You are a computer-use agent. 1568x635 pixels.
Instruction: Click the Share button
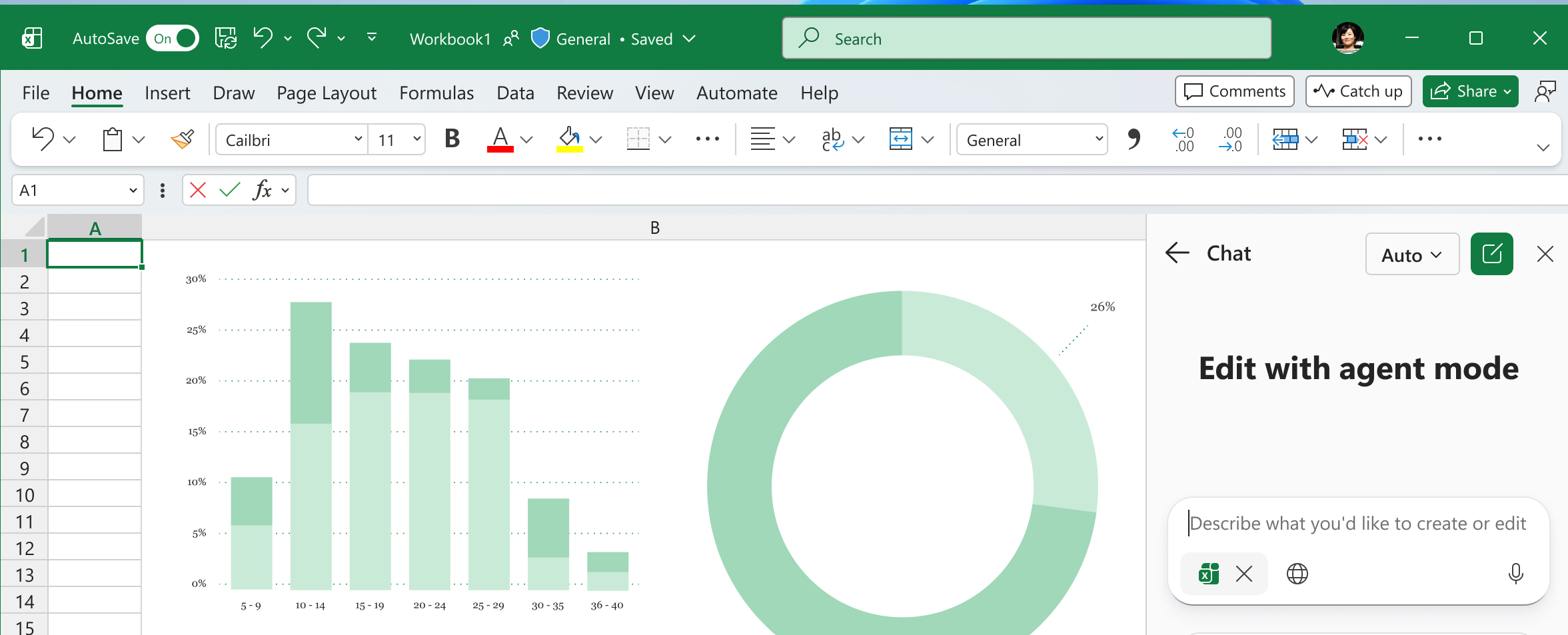(1471, 91)
